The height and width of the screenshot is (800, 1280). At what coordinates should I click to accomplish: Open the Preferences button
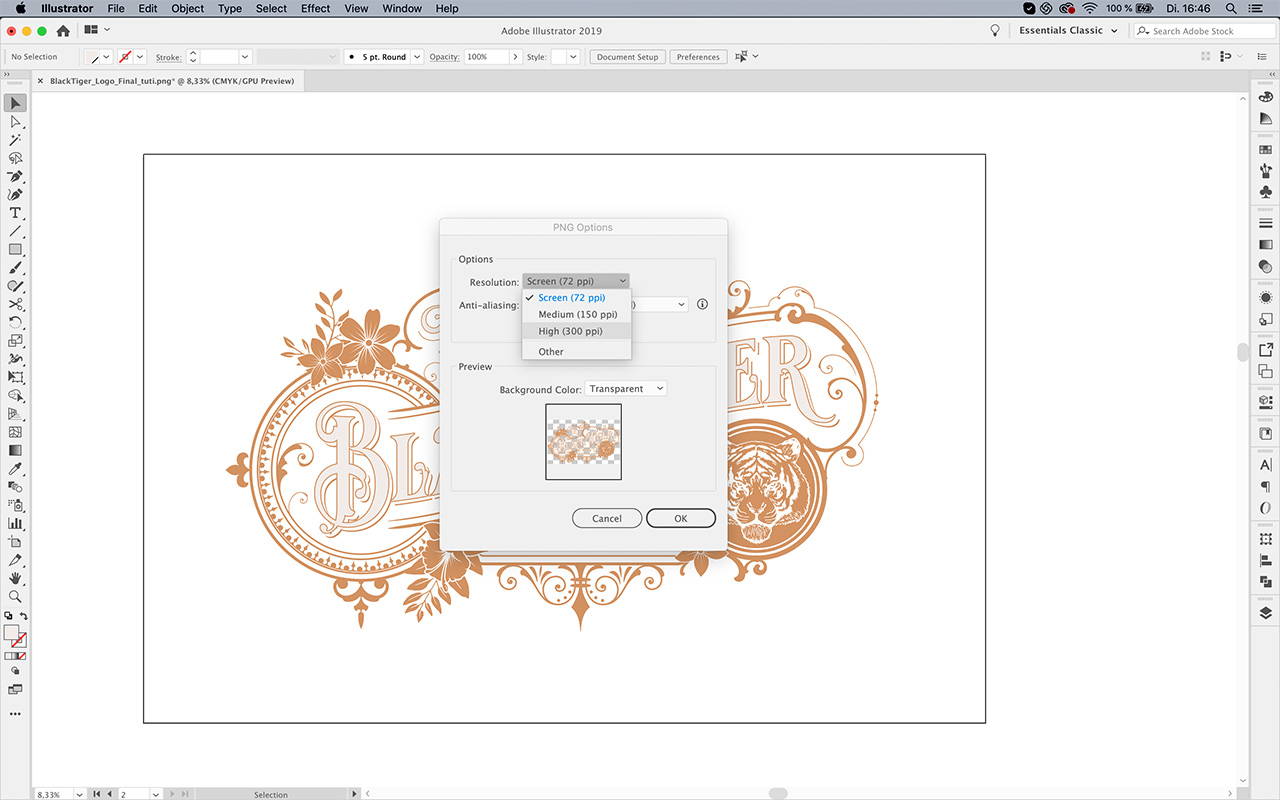click(x=698, y=57)
